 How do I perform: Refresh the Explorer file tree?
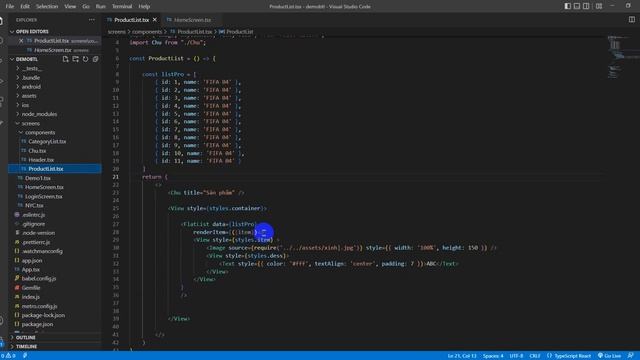85,59
